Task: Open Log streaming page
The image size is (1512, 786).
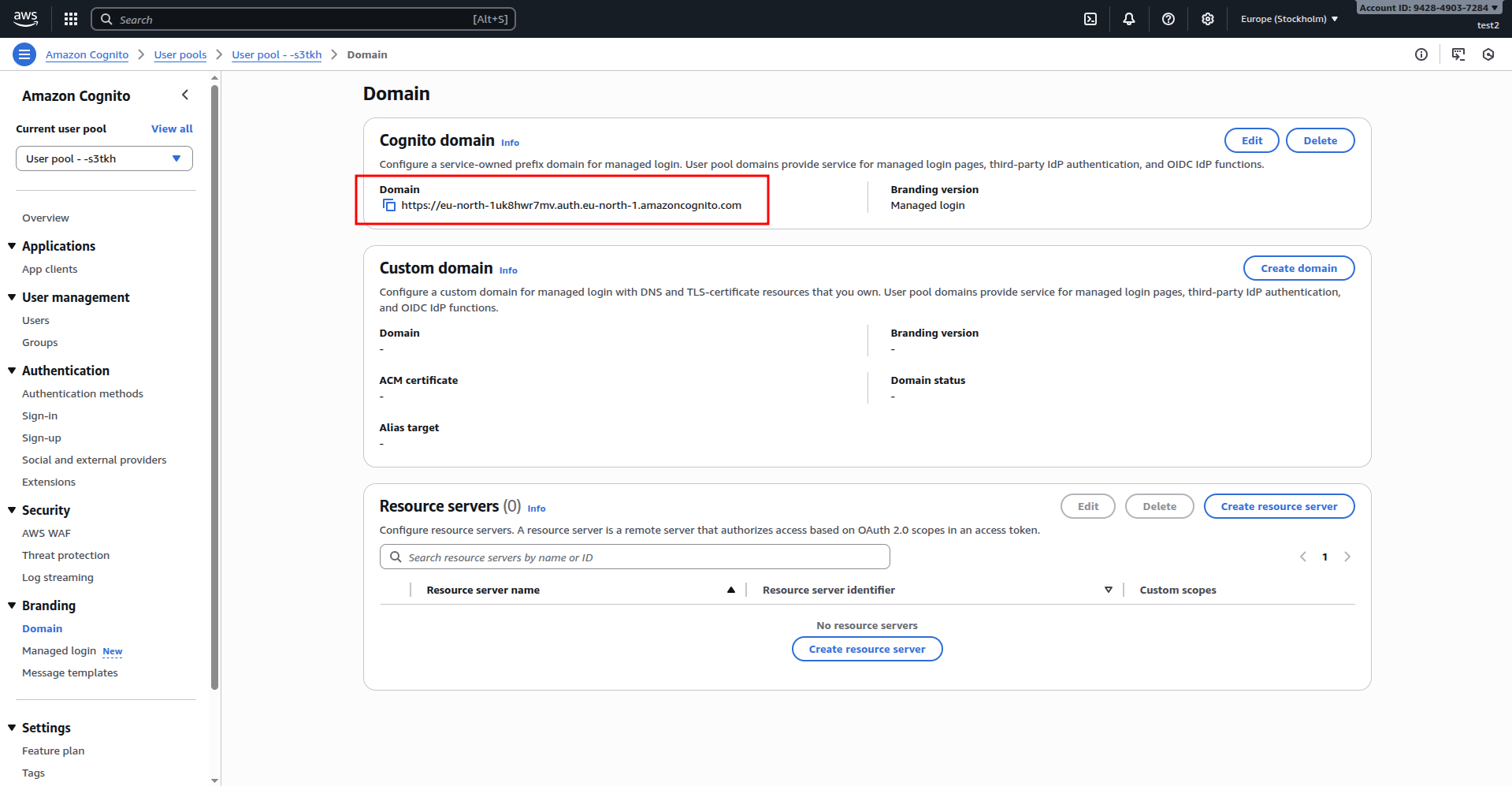Action: [58, 577]
